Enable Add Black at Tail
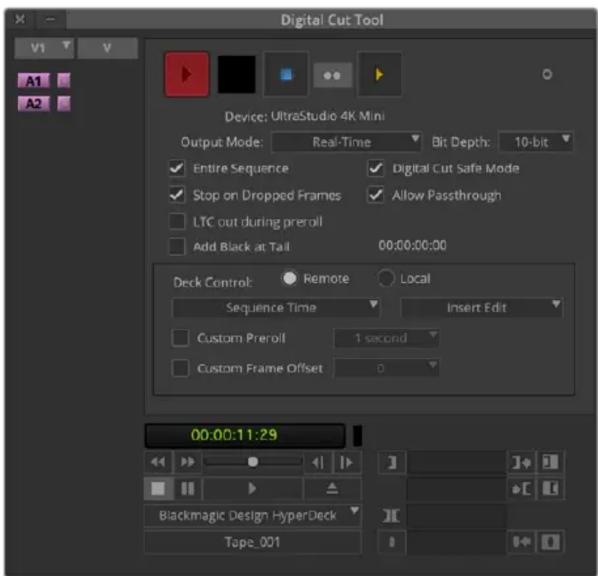 tap(177, 247)
